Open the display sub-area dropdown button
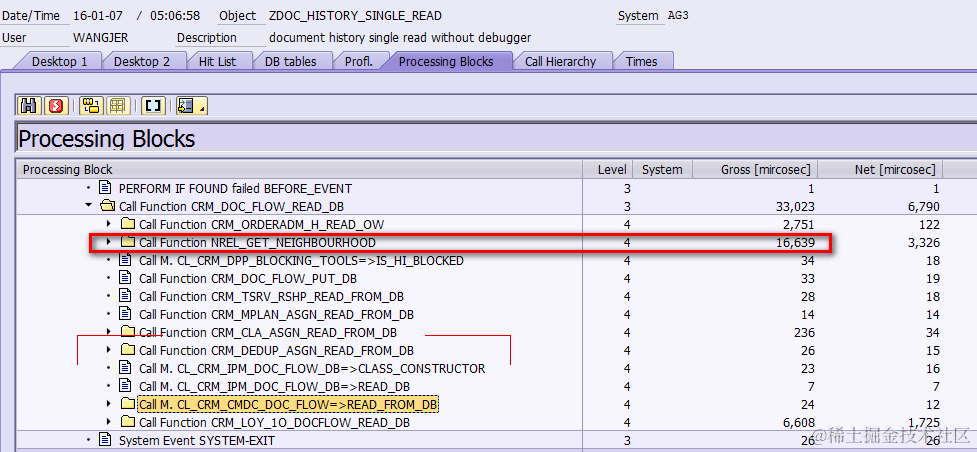The height and width of the screenshot is (452, 977). click(191, 106)
